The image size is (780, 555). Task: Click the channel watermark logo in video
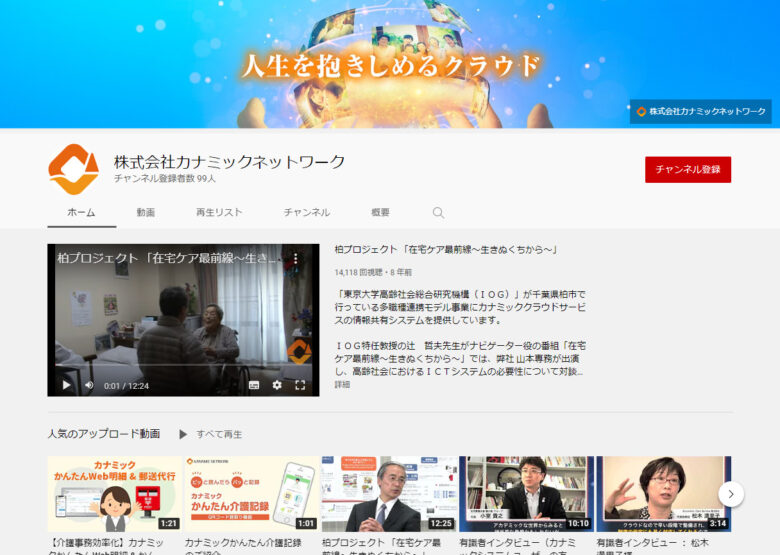pyautogui.click(x=299, y=351)
